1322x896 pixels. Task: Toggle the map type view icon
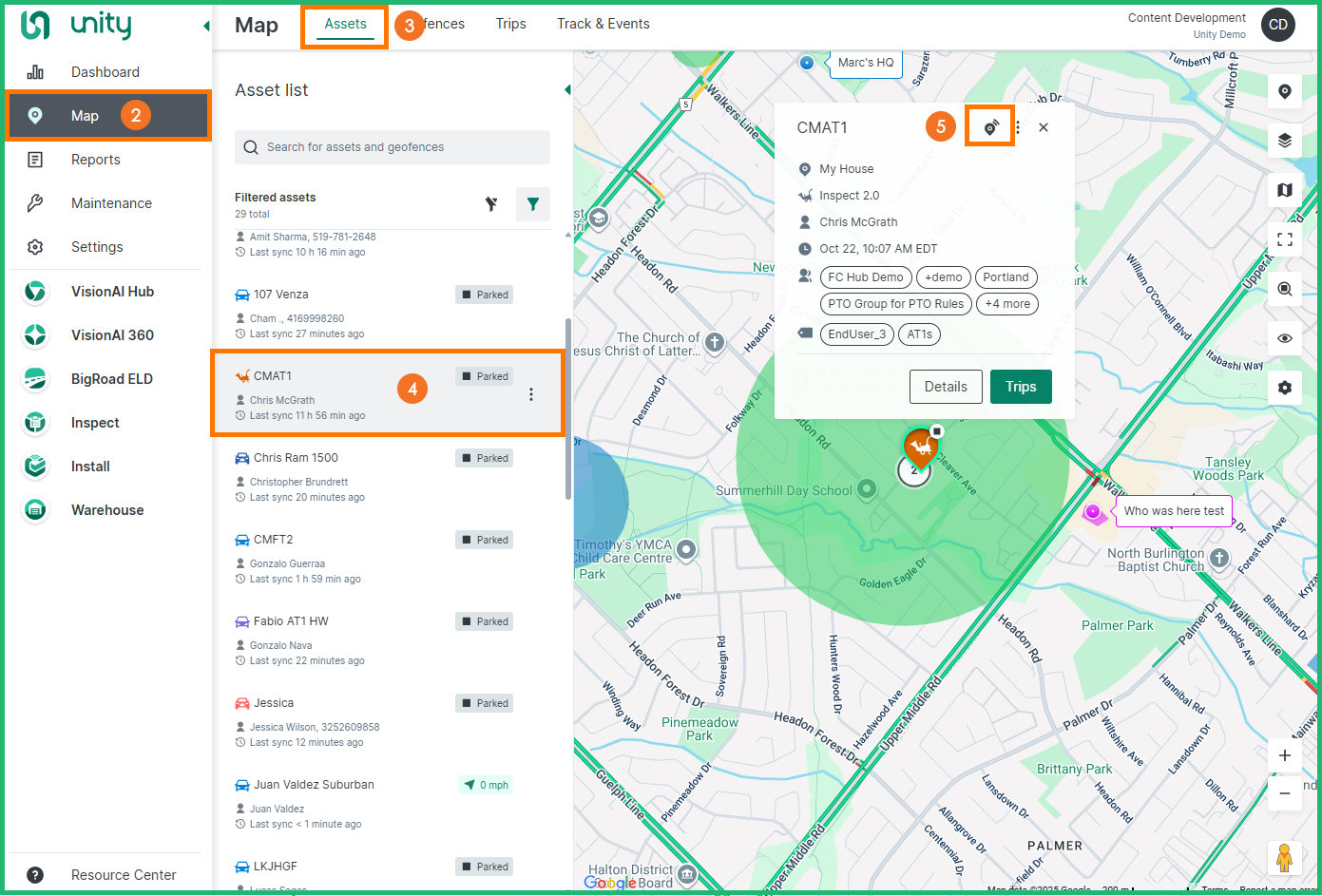point(1284,190)
